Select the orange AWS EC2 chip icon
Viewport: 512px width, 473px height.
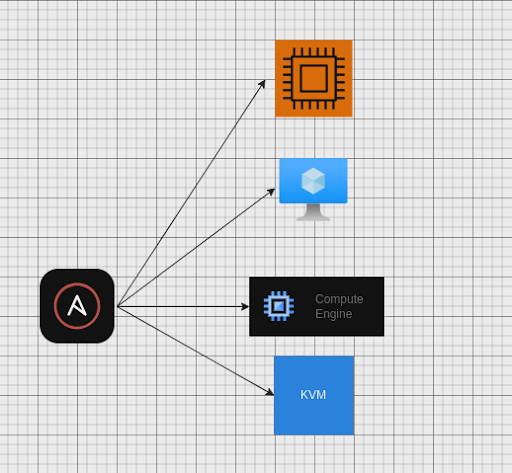tap(314, 78)
